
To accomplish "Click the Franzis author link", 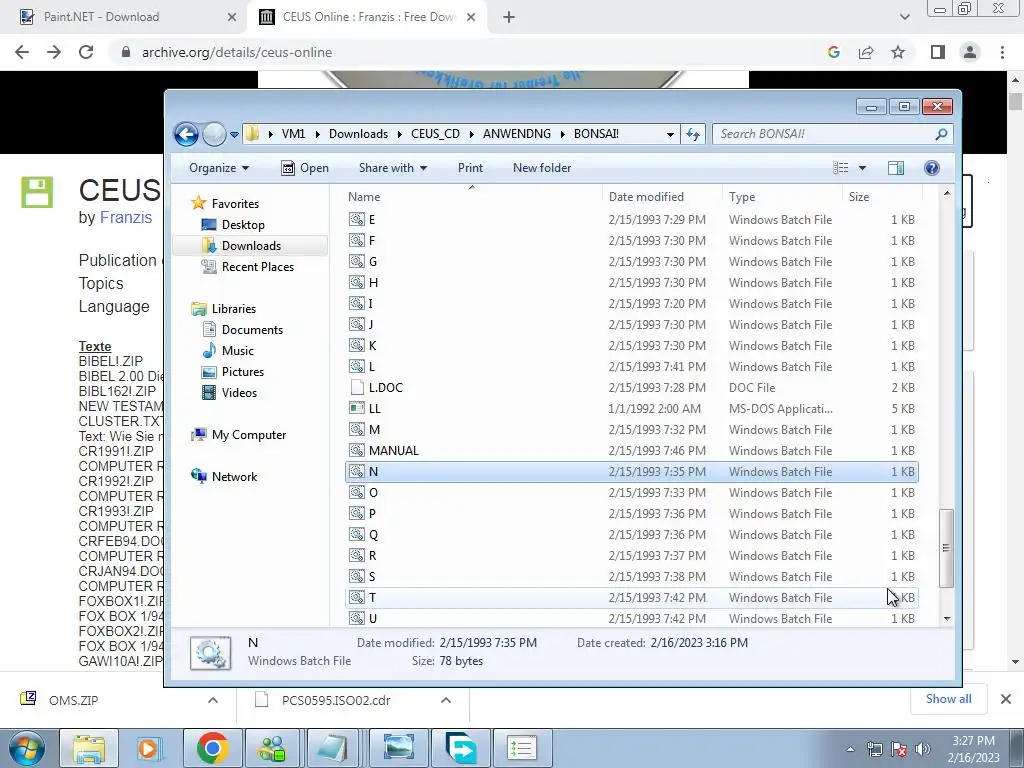I will point(125,217).
